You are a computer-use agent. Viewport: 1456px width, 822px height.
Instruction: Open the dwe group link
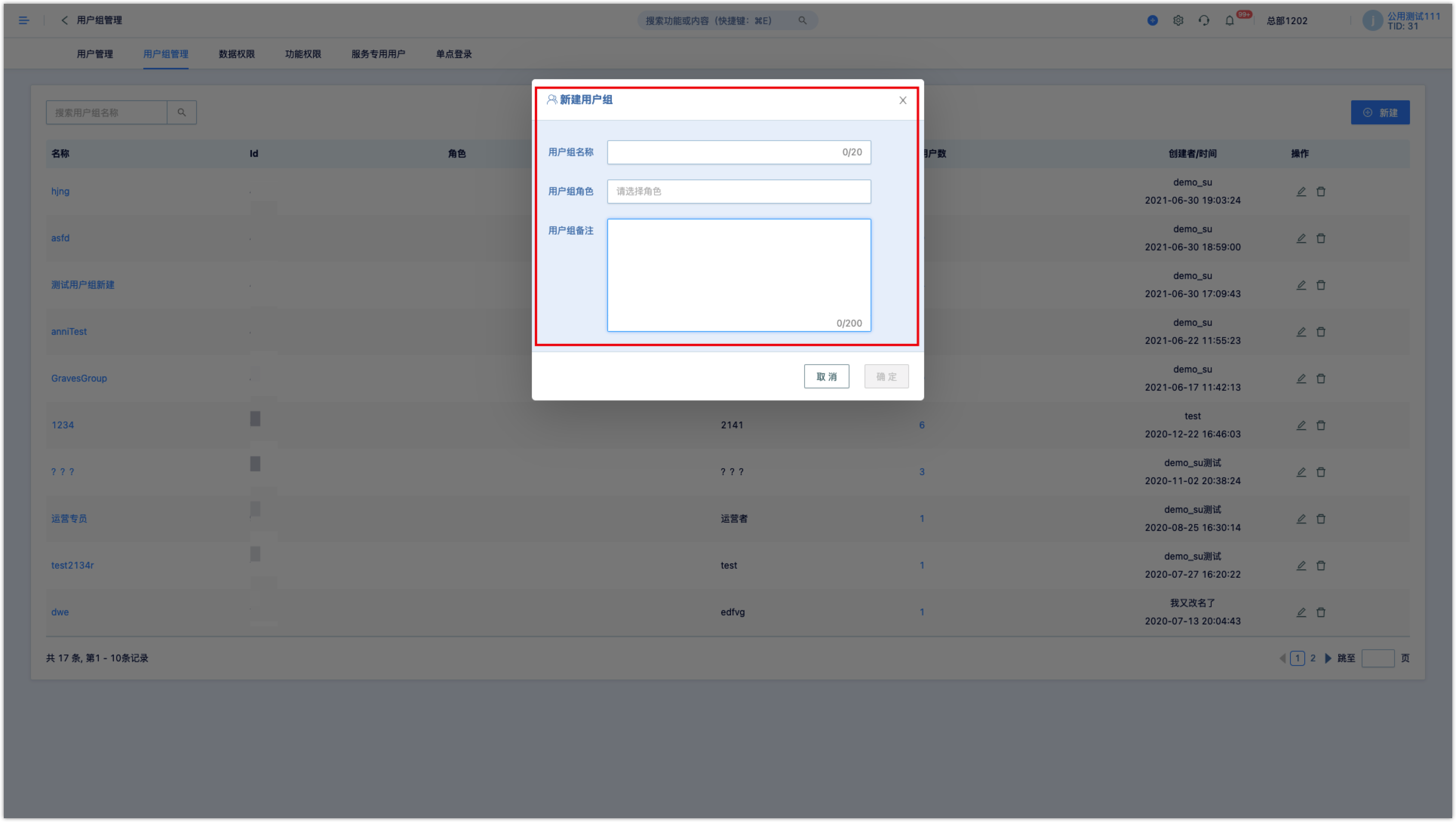(x=60, y=612)
